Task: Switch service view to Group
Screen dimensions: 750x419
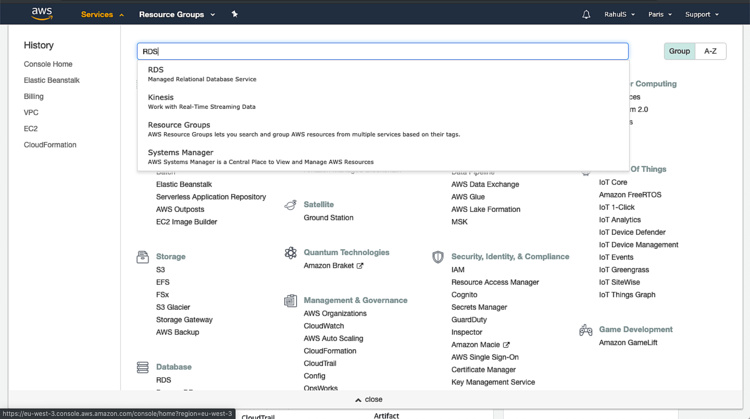Action: (x=679, y=51)
